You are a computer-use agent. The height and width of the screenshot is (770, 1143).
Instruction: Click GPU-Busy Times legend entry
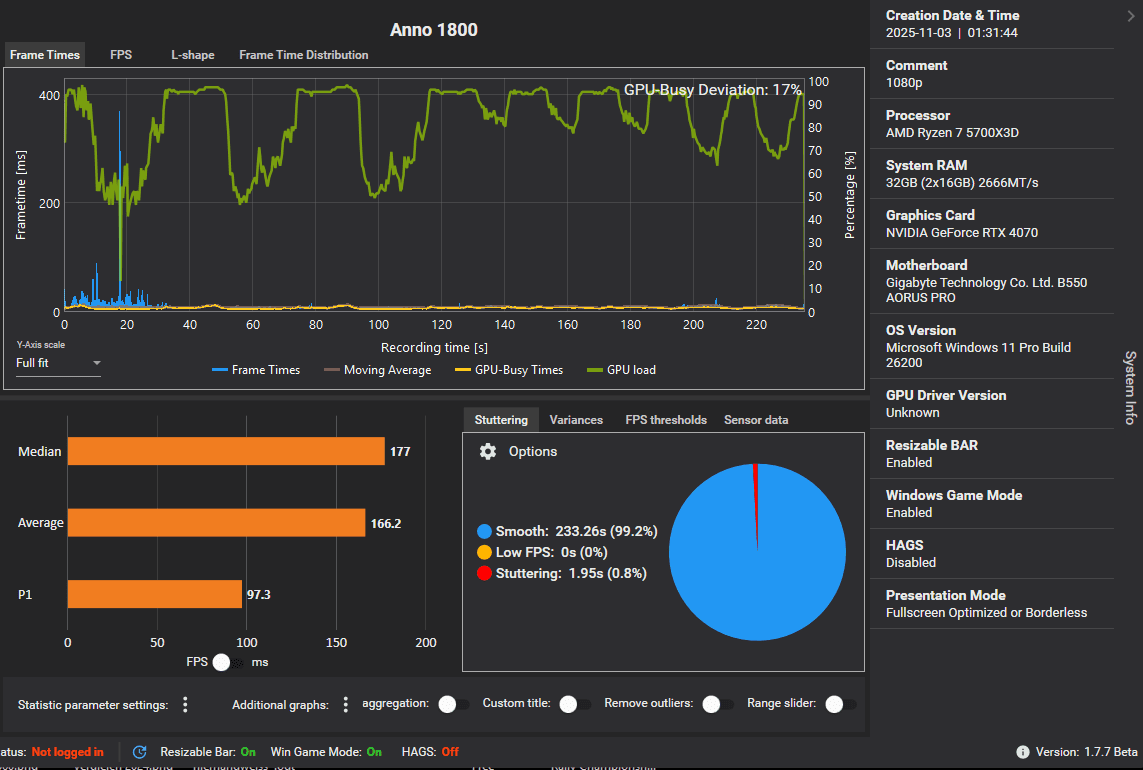coord(509,370)
